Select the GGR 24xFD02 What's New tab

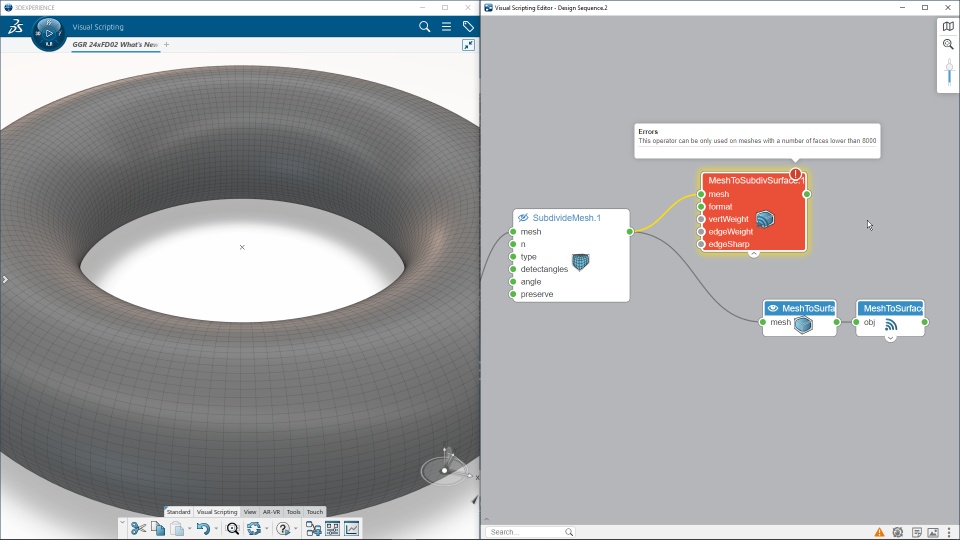click(115, 44)
